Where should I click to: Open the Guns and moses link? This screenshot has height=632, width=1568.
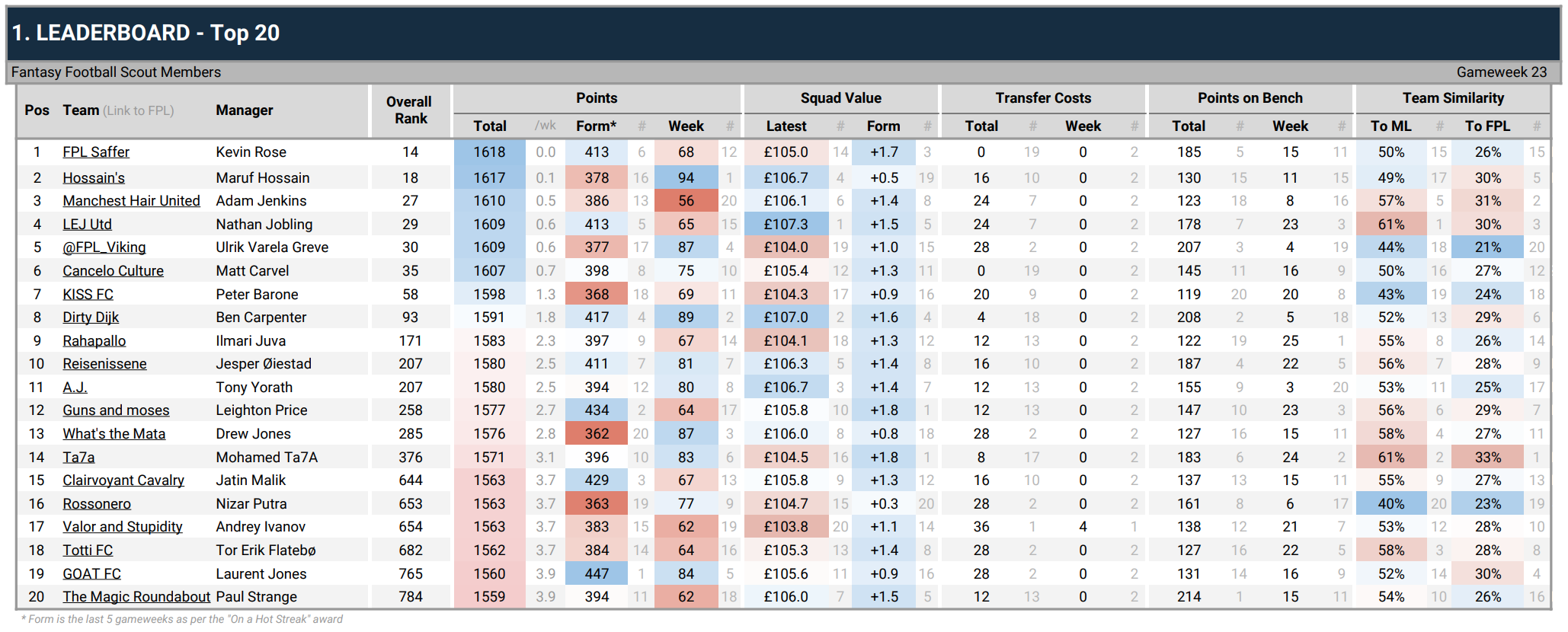[x=116, y=410]
